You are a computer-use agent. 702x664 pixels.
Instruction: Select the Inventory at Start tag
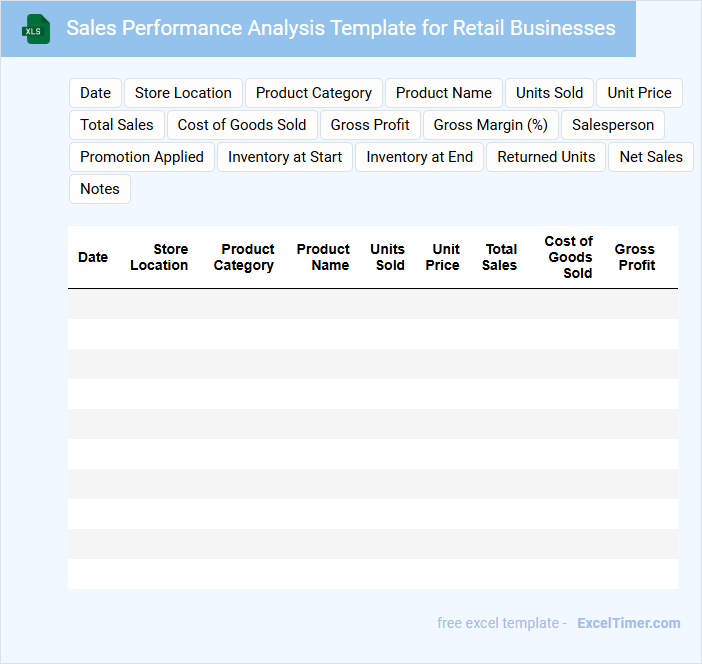285,157
